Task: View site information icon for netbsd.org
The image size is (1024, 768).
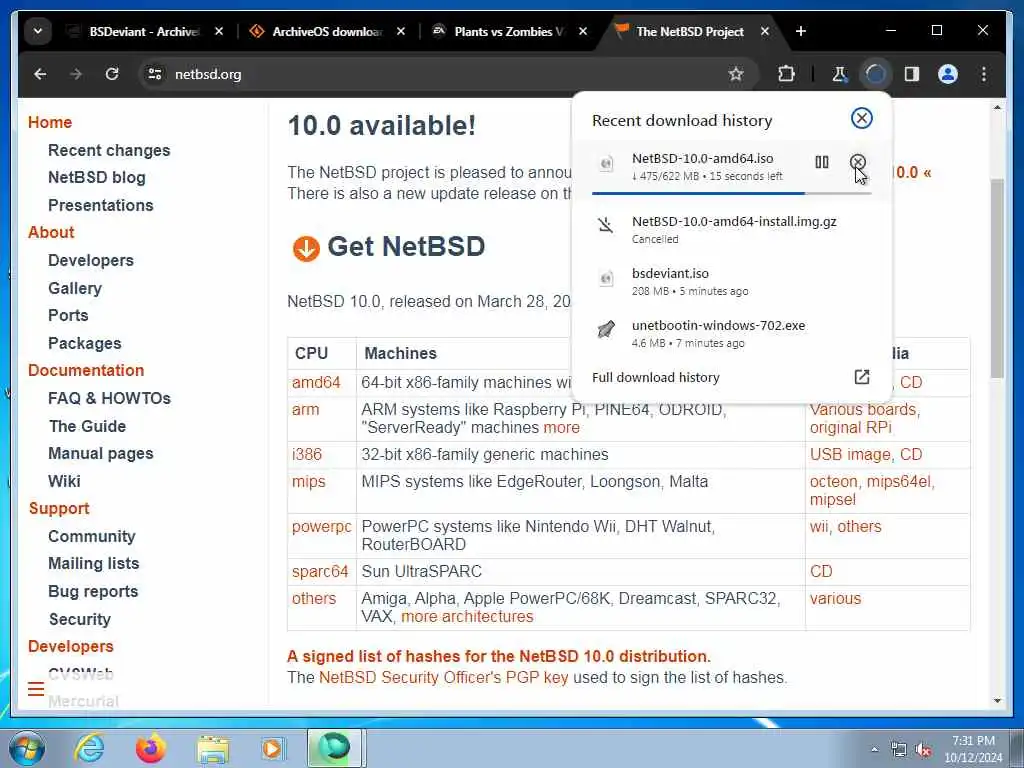Action: (155, 74)
